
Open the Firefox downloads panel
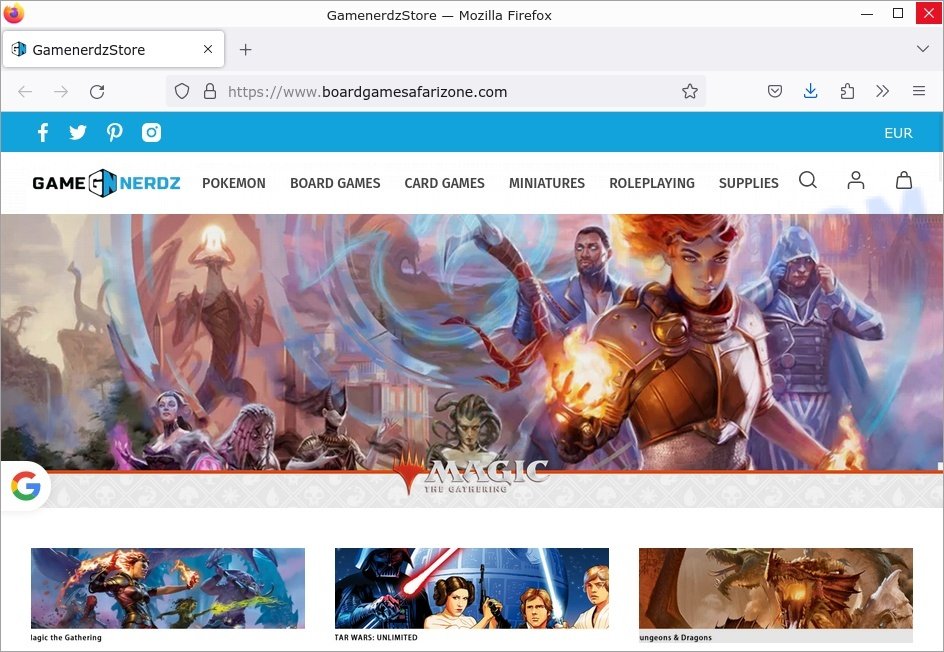coord(811,92)
